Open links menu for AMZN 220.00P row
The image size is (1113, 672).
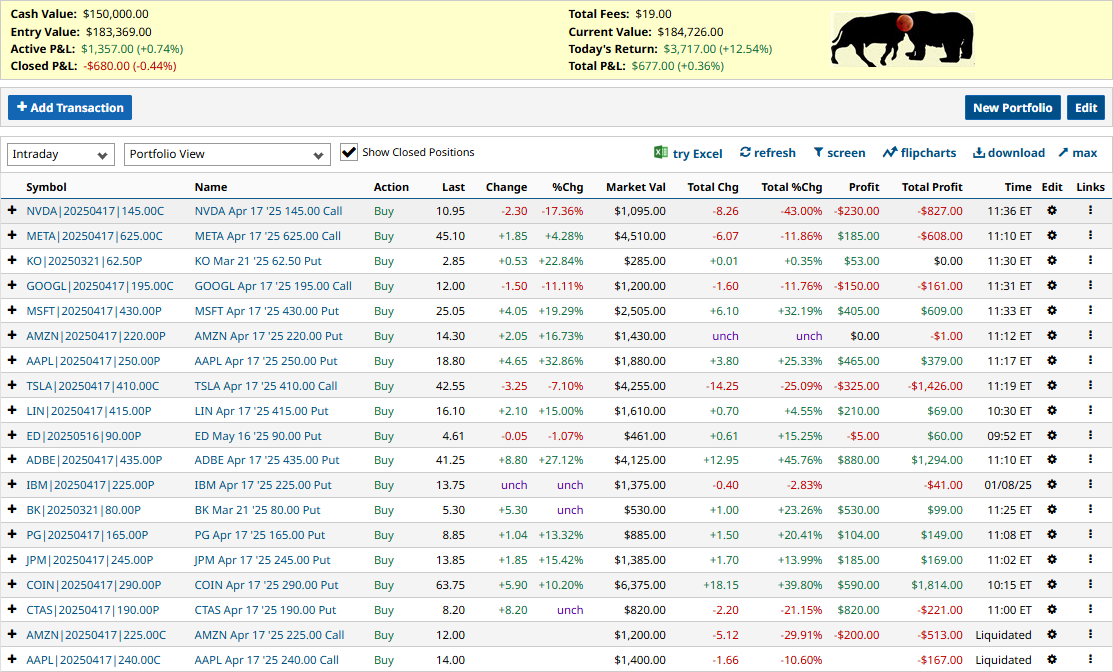[1090, 335]
